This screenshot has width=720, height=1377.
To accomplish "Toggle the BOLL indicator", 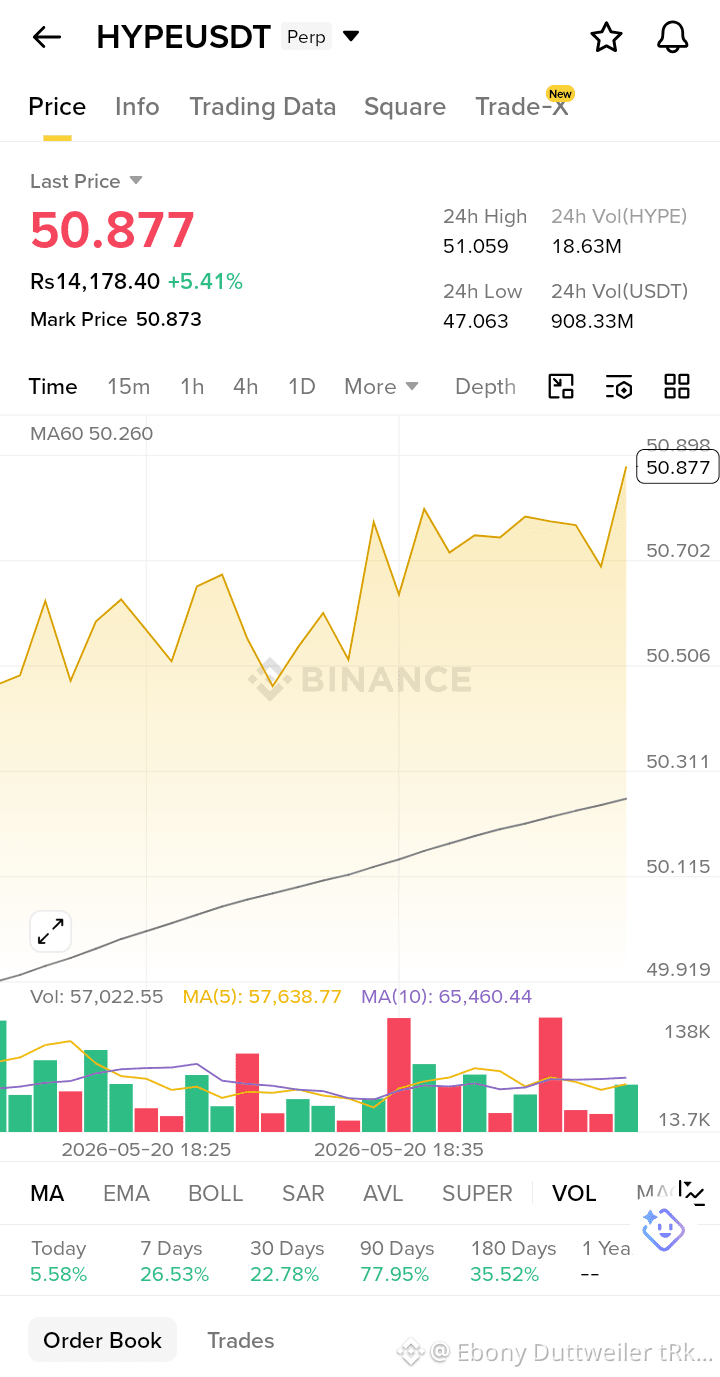I will (216, 1193).
